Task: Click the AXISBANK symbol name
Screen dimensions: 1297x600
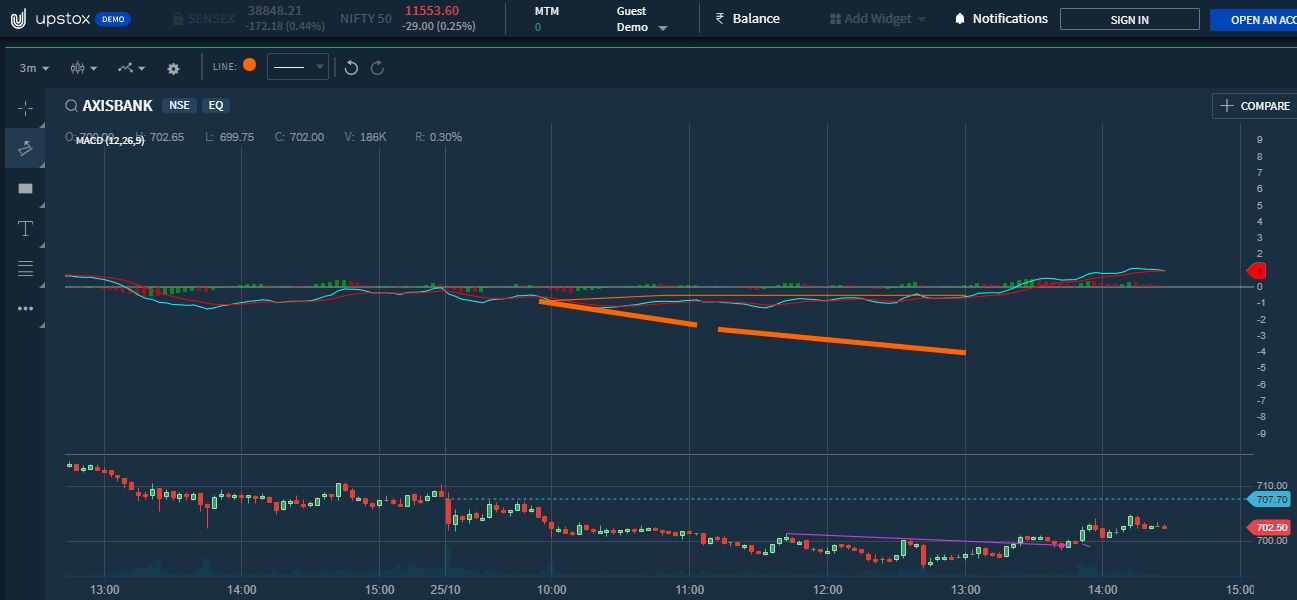Action: 117,106
